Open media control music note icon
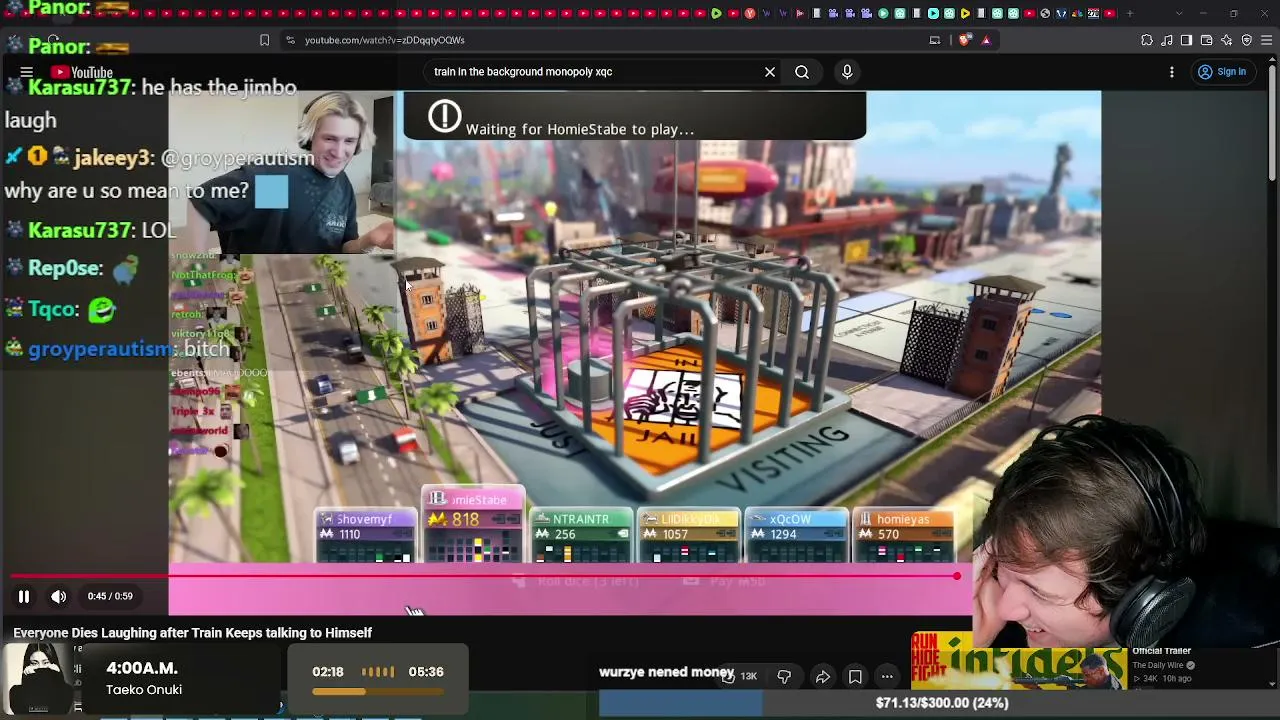1280x720 pixels. click(1167, 40)
